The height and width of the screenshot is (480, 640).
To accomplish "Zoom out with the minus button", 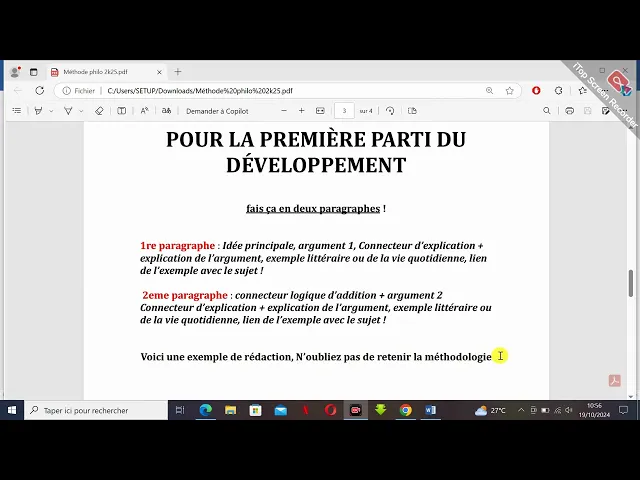I will point(284,111).
